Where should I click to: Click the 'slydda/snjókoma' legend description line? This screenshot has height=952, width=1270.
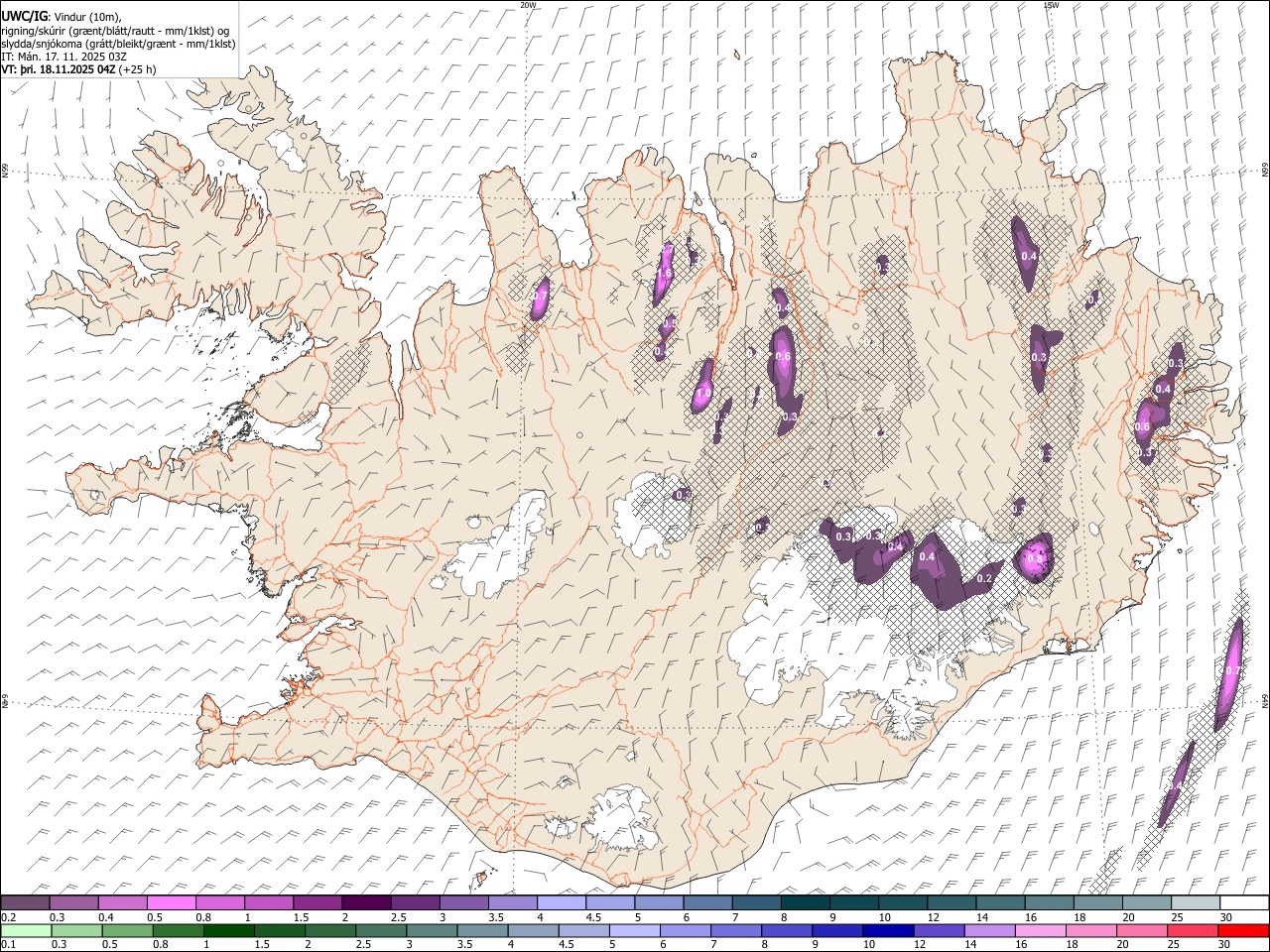[118, 44]
